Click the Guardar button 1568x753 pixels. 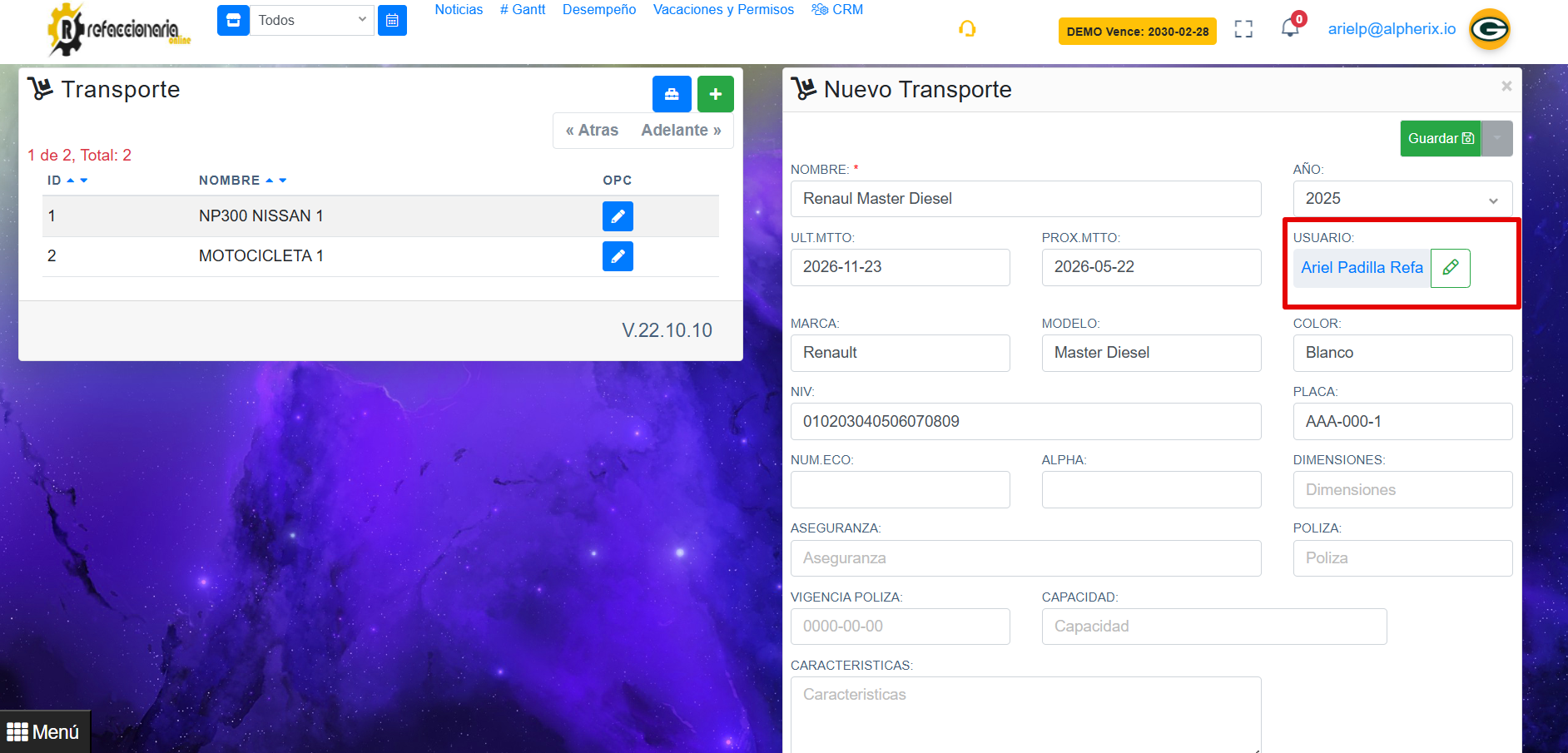pos(1440,138)
